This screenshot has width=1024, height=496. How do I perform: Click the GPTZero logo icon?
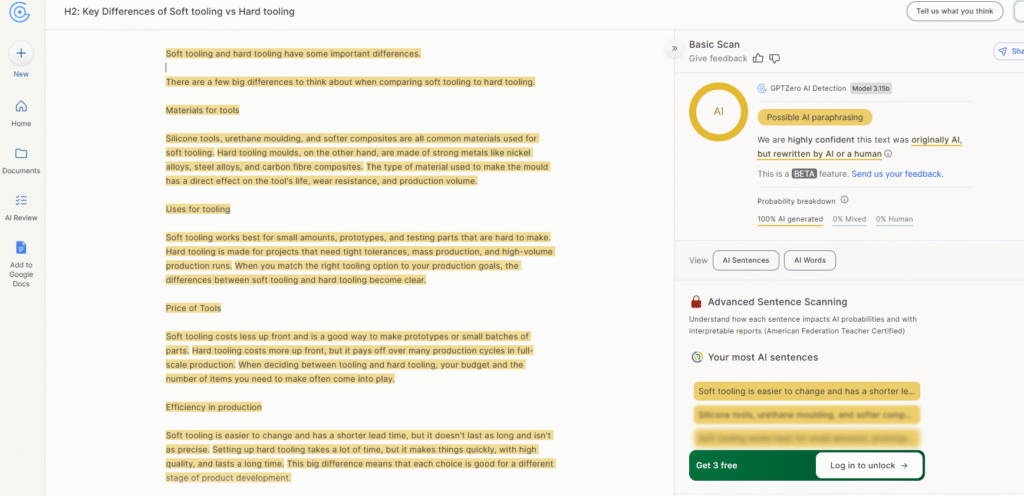[19, 12]
